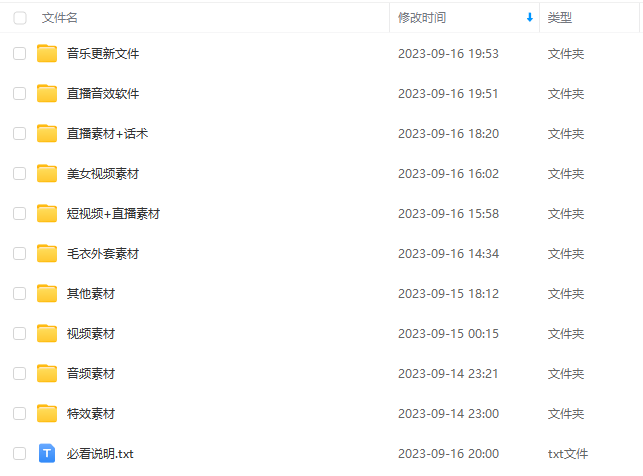The width and height of the screenshot is (643, 476).
Task: Open the 必看说明.txt text file icon
Action: tap(47, 453)
